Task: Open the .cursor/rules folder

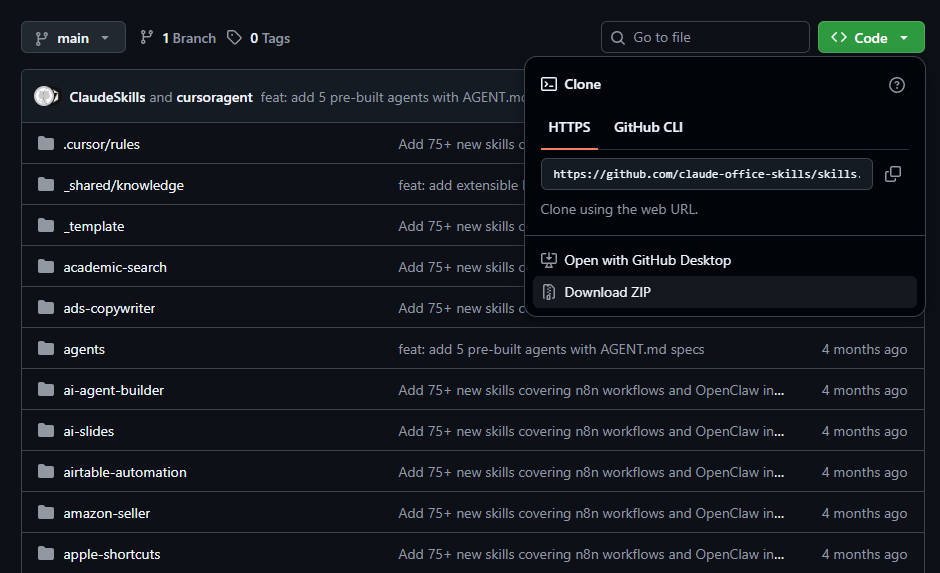Action: coord(101,144)
